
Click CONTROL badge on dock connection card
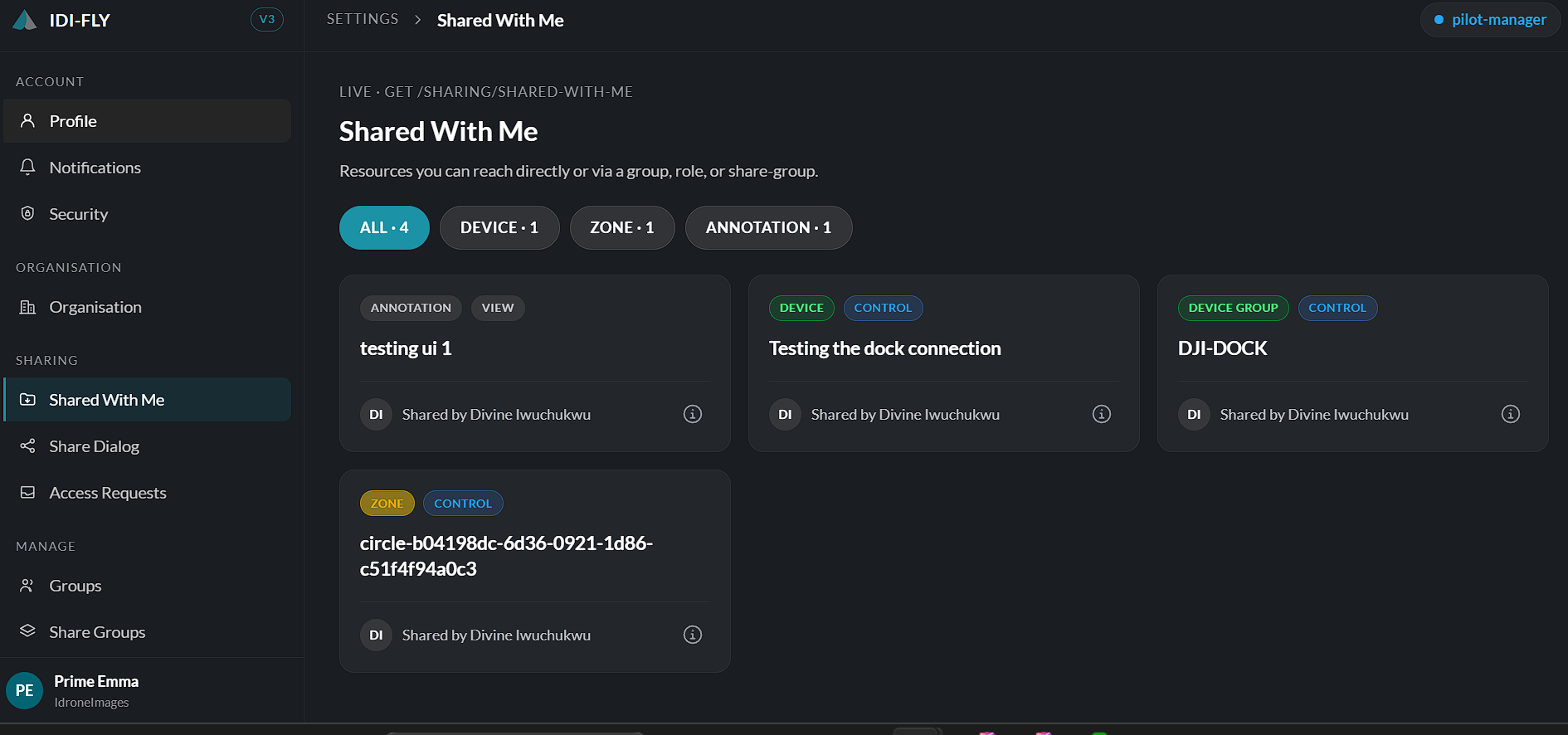click(883, 308)
